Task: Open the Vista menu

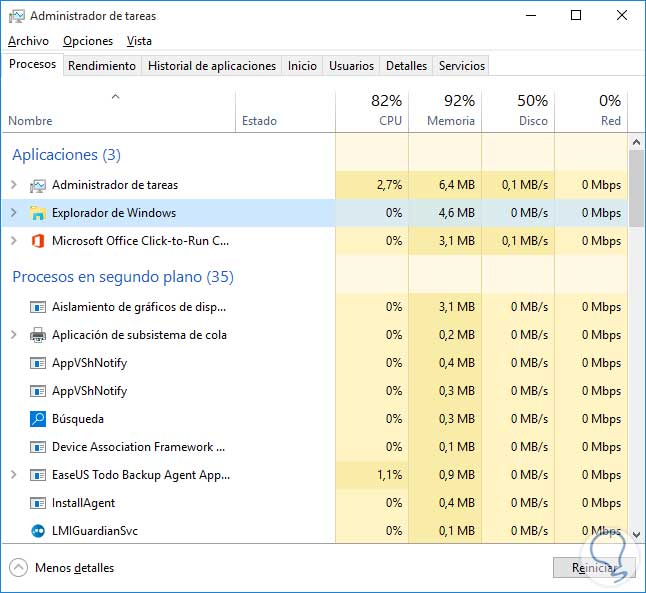Action: pos(139,41)
